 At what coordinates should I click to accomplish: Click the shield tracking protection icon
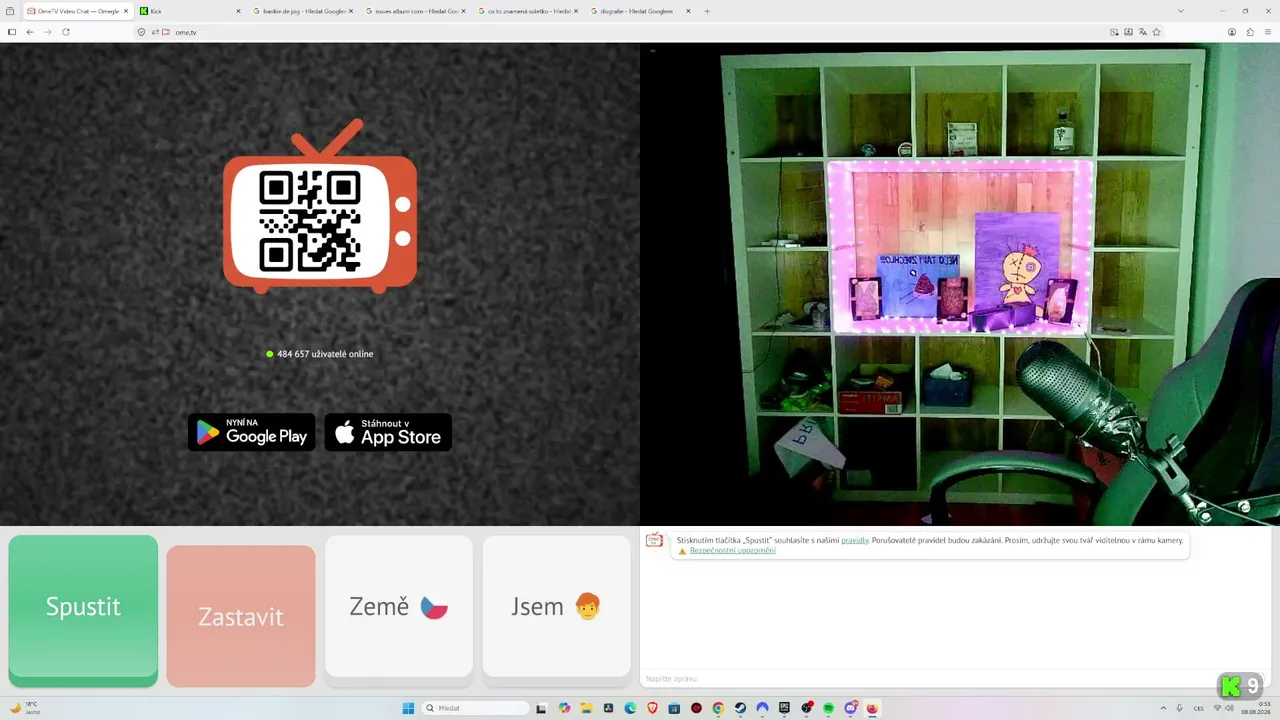141,32
